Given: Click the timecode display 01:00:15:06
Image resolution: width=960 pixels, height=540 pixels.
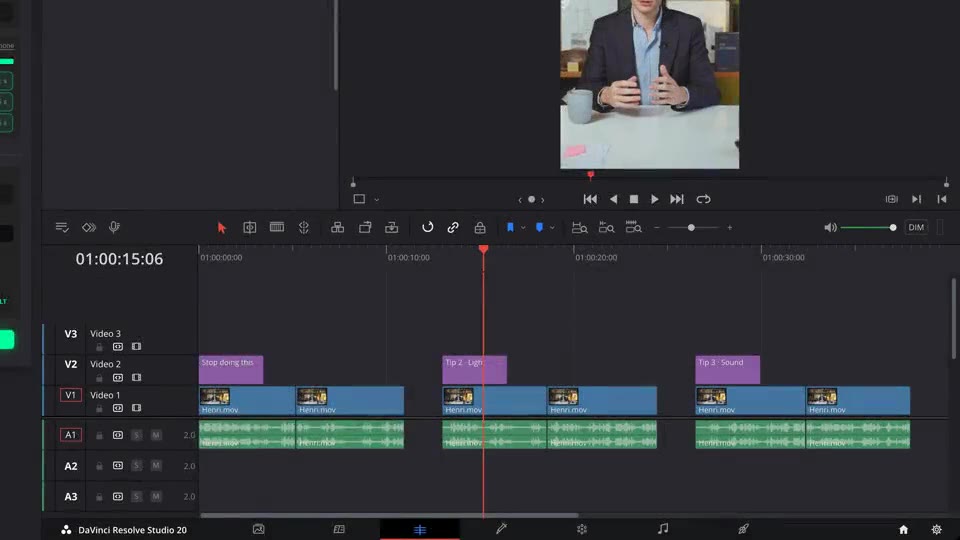Looking at the screenshot, I should coord(119,259).
